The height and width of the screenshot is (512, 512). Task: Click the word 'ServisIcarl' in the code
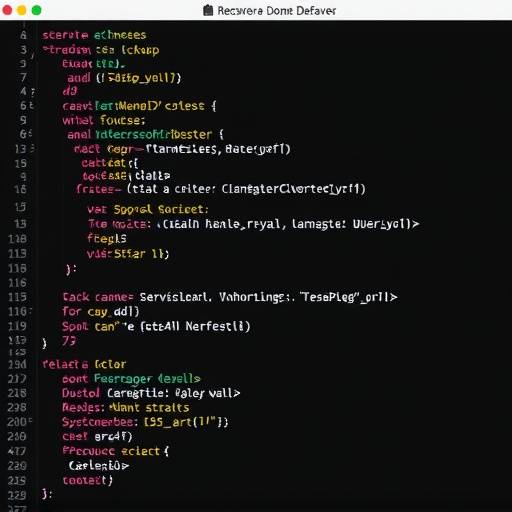tap(175, 297)
